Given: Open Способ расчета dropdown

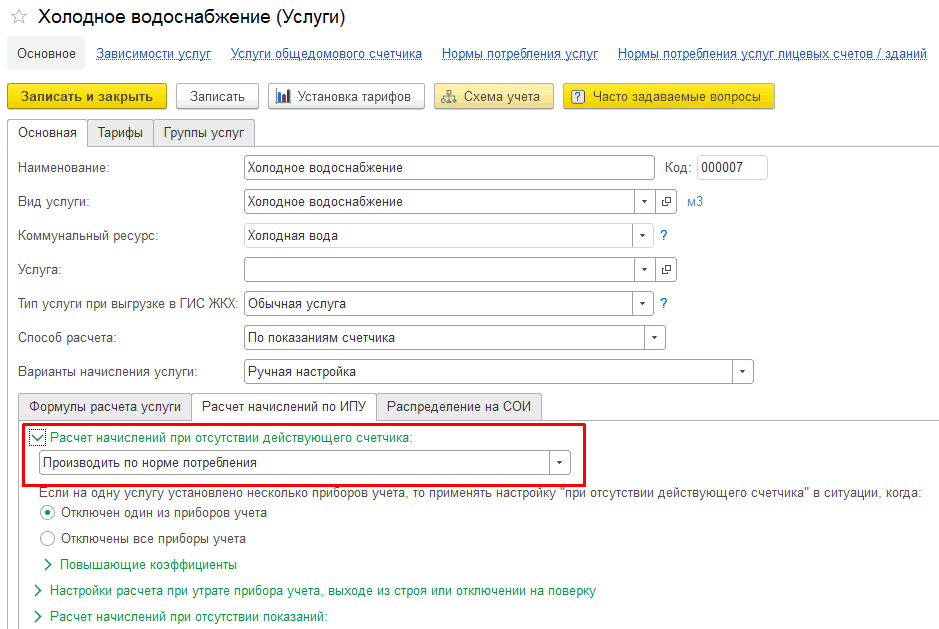Looking at the screenshot, I should click(x=654, y=338).
